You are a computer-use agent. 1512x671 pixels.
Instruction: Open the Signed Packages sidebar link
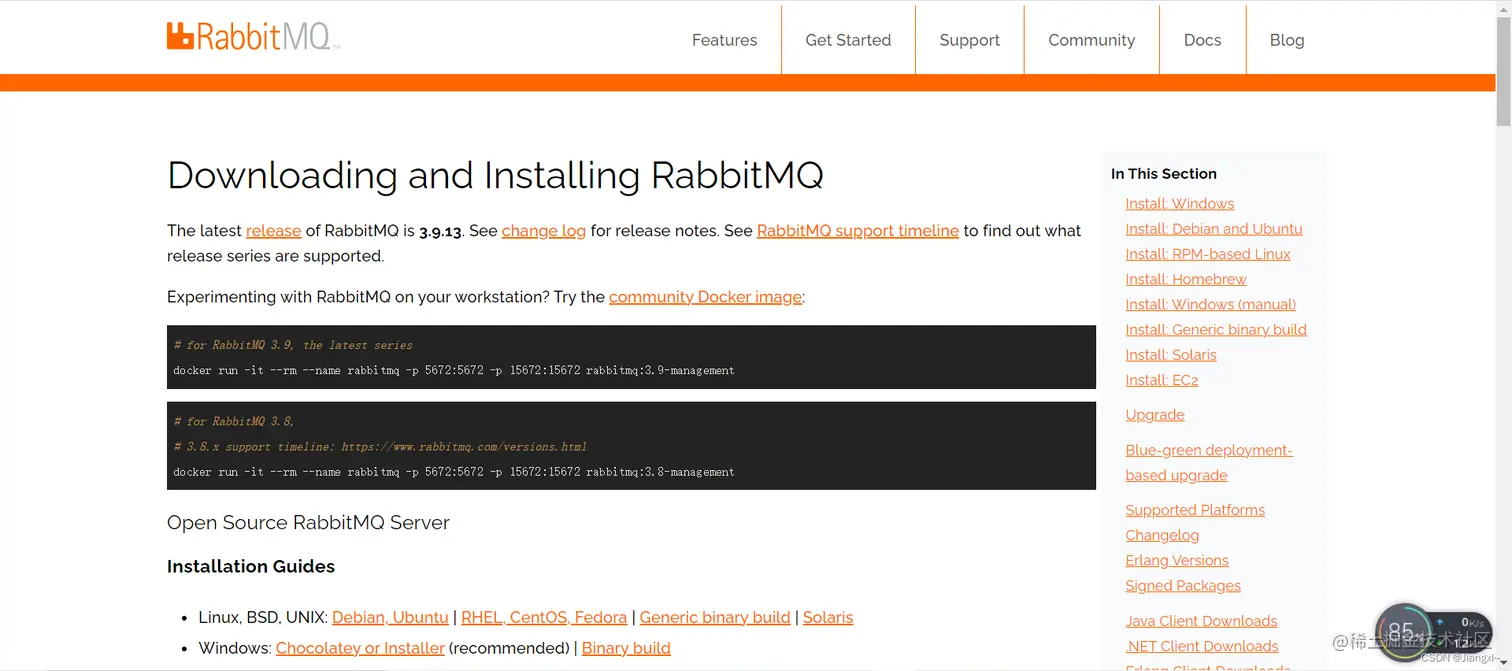[1183, 586]
